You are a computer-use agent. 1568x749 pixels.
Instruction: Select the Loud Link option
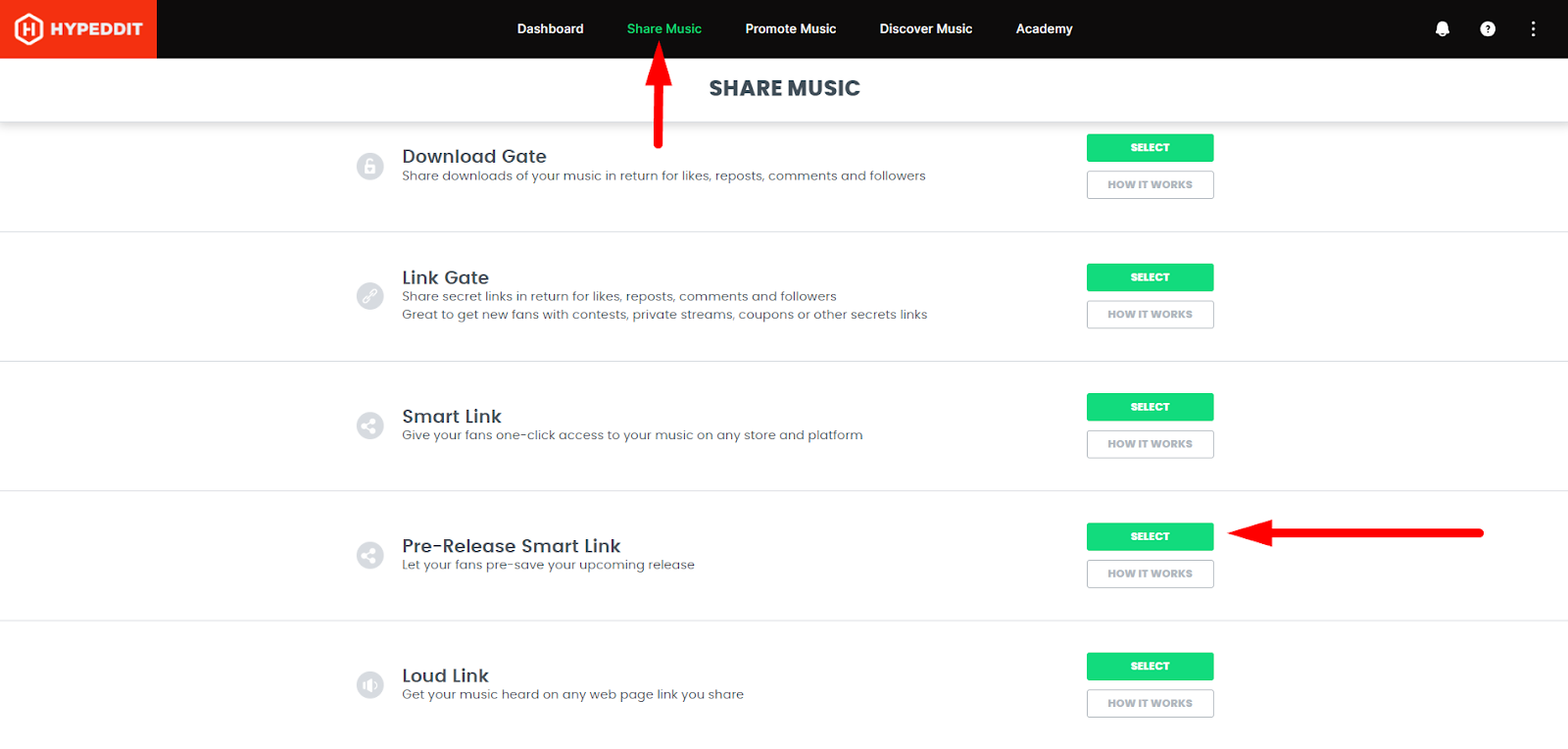click(x=1150, y=667)
